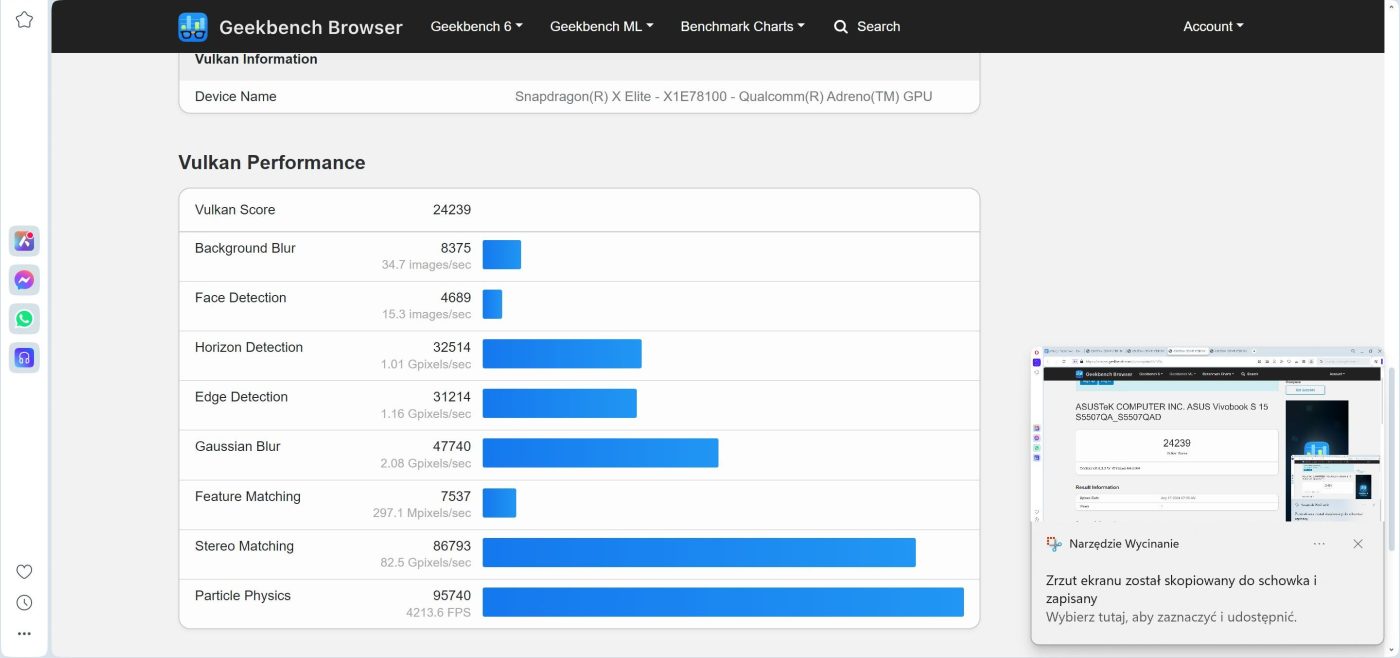Screen dimensions: 1400x658
Task: Click the Vulkan Performance heading
Action: pyautogui.click(x=272, y=163)
